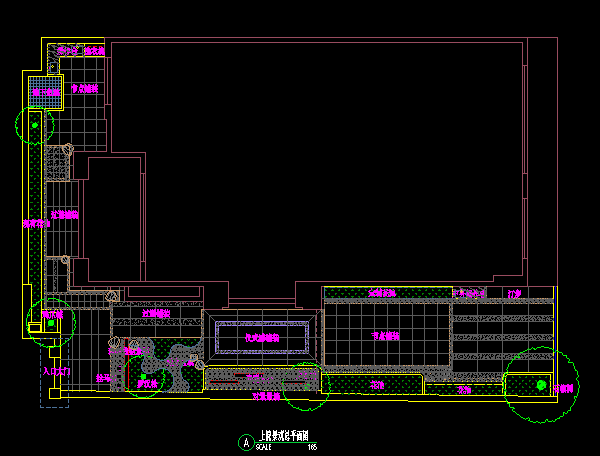Click the 入口大门 entrance gate label
Viewport: 600px width, 456px height.
[56, 371]
